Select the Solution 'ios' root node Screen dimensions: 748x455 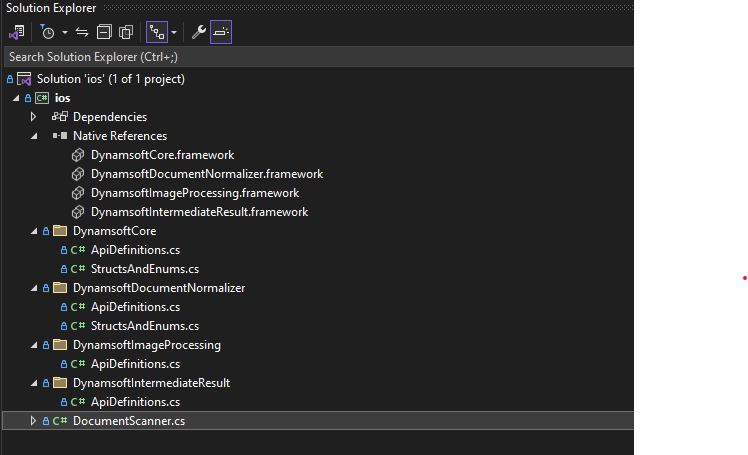110,79
